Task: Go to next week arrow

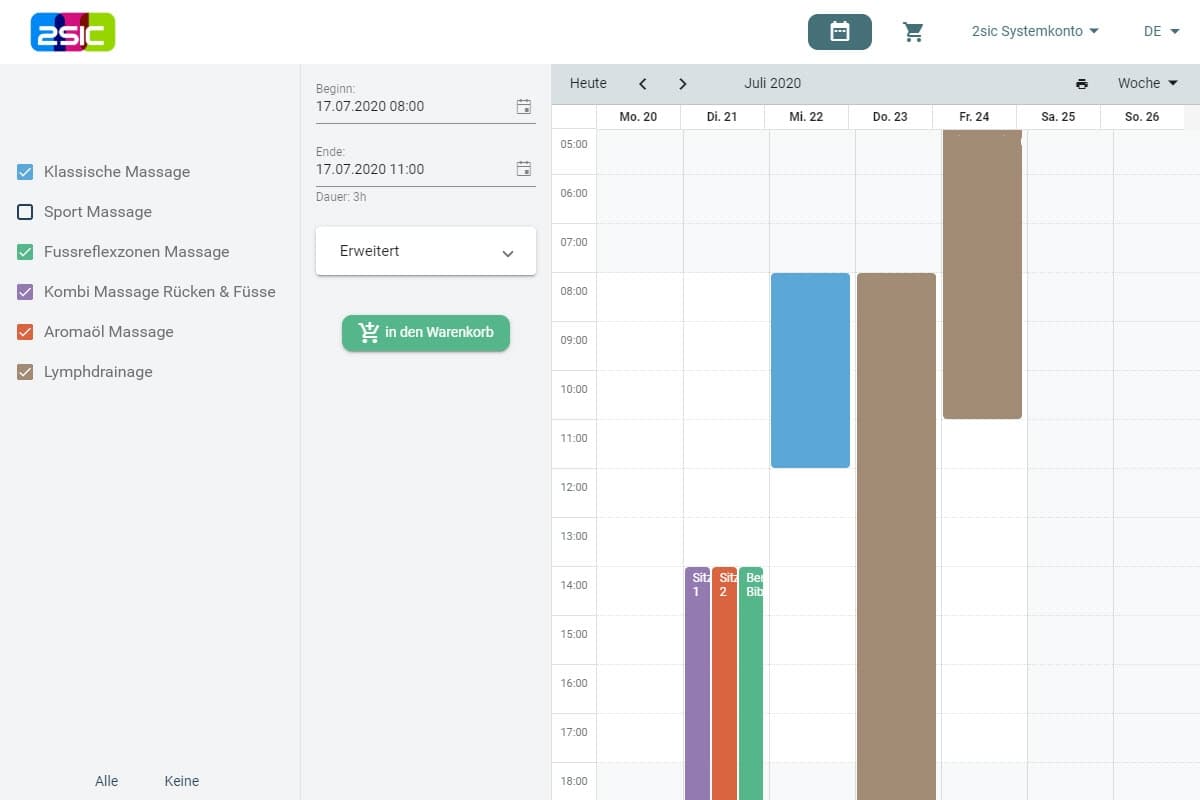Action: pos(683,84)
